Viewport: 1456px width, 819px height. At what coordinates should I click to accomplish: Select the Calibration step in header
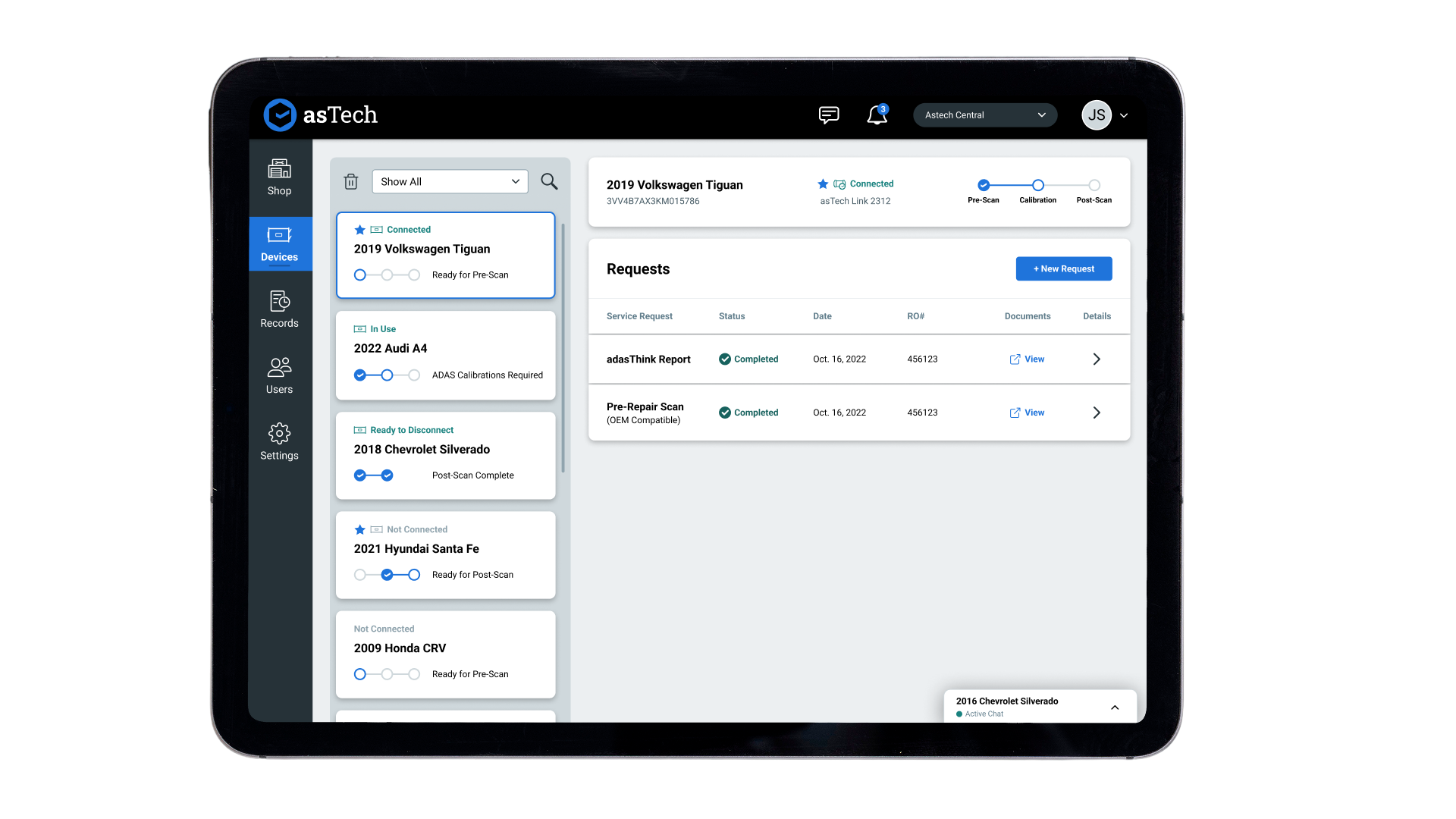tap(1037, 185)
